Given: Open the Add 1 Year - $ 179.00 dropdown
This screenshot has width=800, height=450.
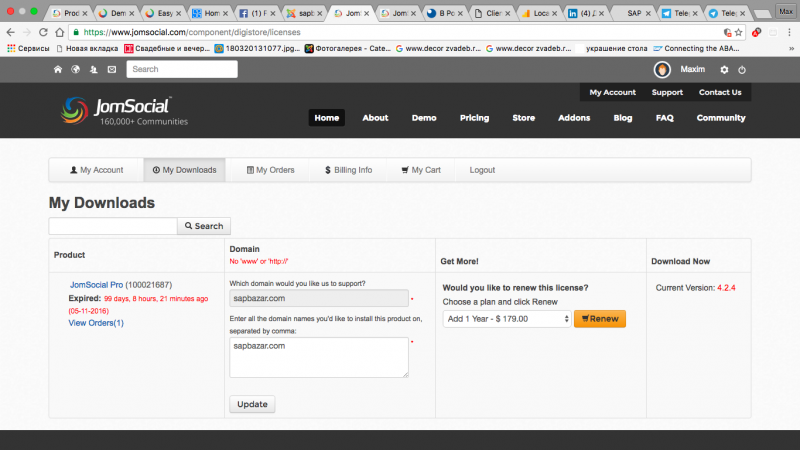Looking at the screenshot, I should click(x=507, y=319).
